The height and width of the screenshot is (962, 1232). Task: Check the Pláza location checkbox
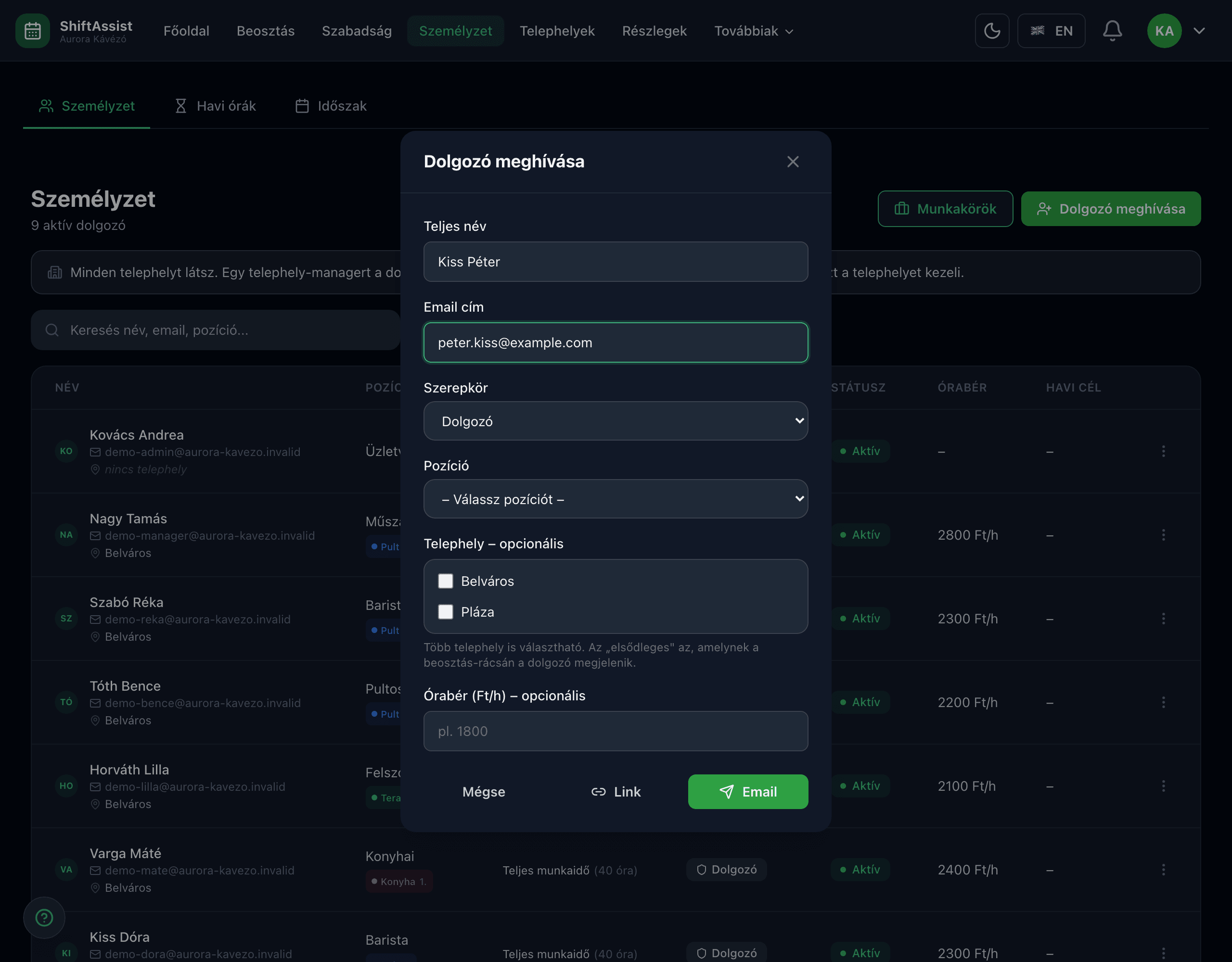pos(446,612)
